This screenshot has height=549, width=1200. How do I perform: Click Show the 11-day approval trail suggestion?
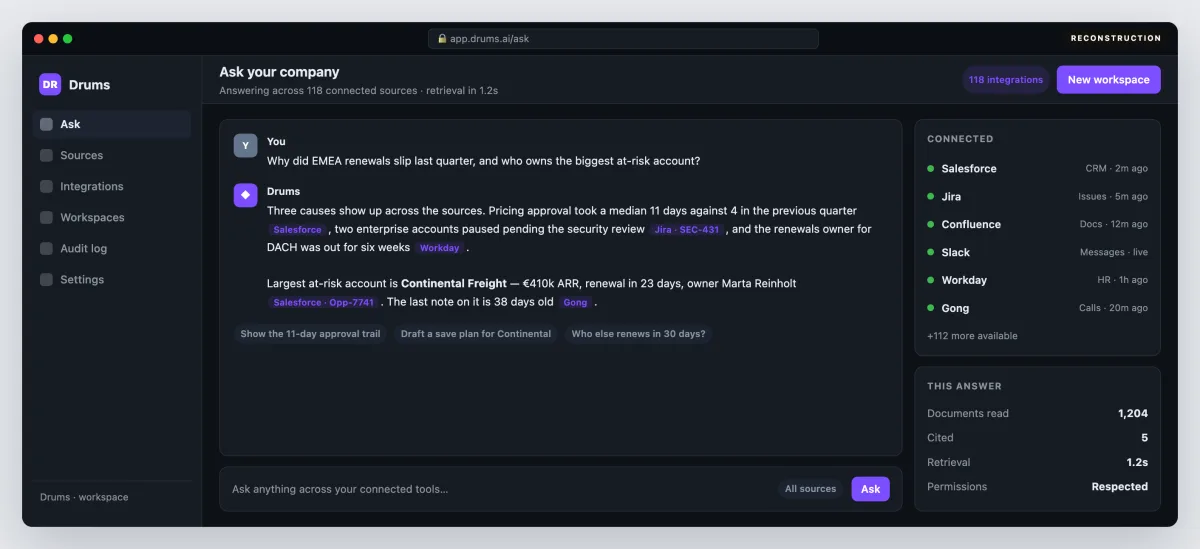coord(310,334)
